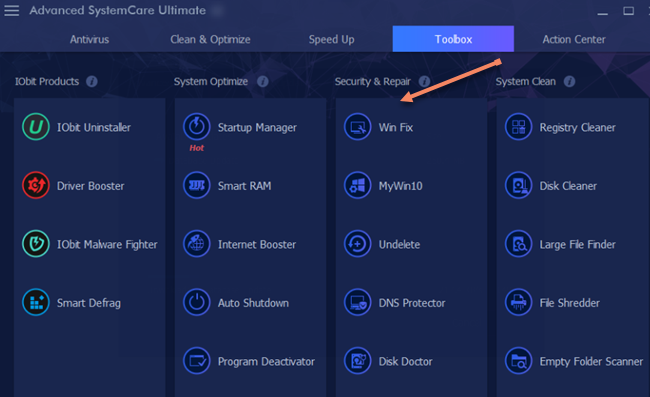Click the Auto Shutdown label
This screenshot has height=397, width=650.
(253, 303)
